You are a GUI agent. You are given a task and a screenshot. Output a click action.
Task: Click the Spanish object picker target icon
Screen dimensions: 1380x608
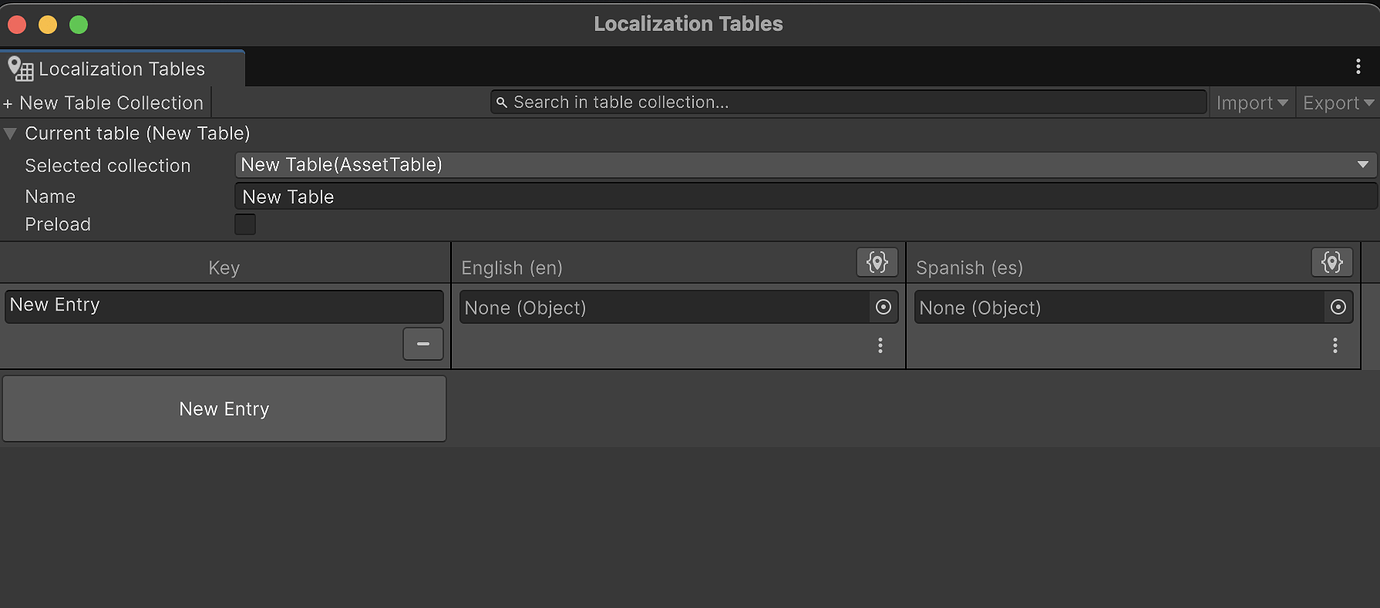[1338, 307]
